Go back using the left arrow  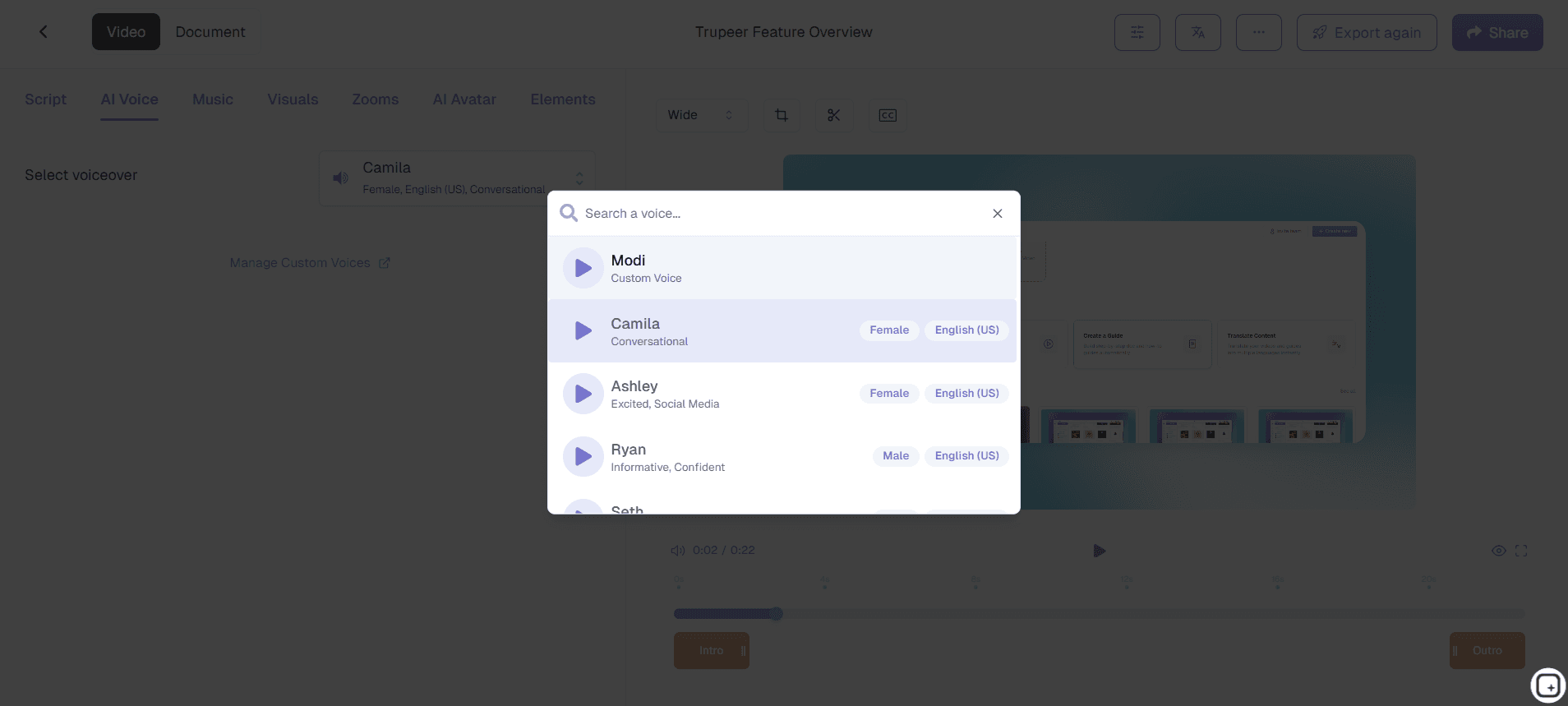[44, 32]
